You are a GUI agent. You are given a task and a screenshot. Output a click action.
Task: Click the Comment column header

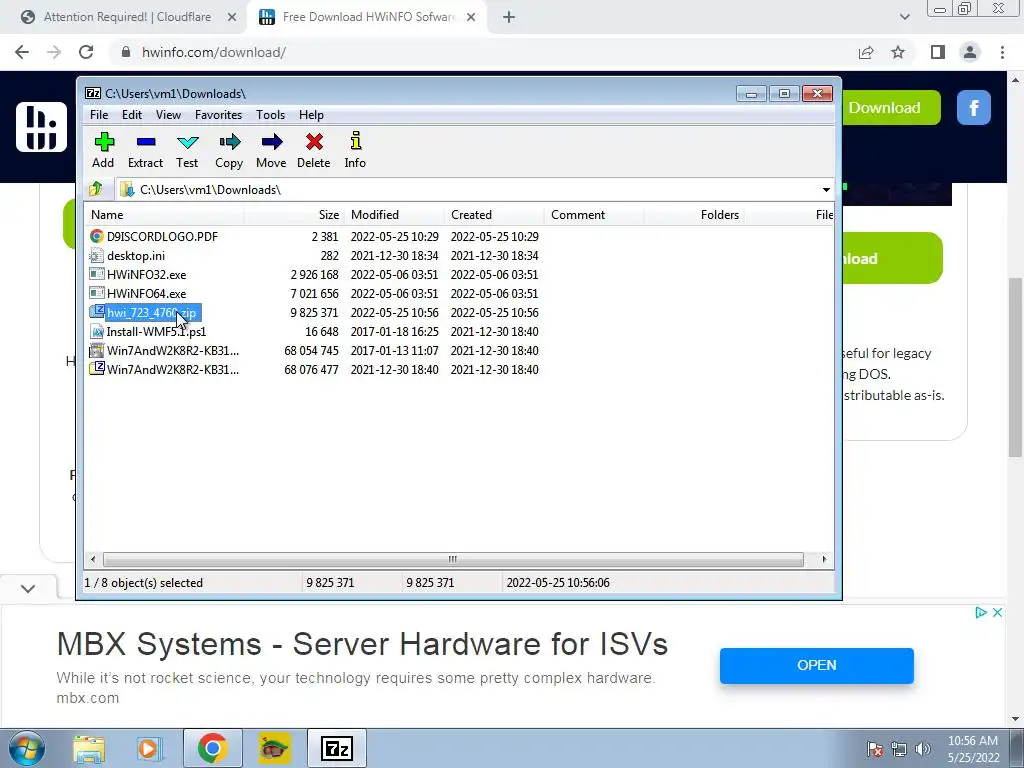tap(594, 214)
